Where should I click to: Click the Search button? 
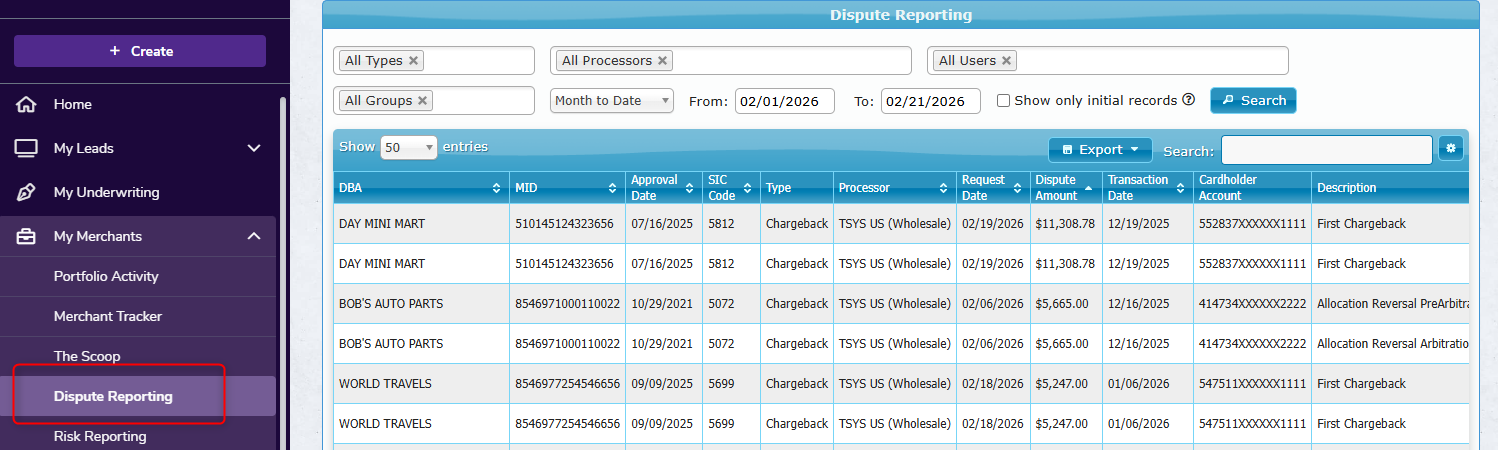[x=1253, y=101]
